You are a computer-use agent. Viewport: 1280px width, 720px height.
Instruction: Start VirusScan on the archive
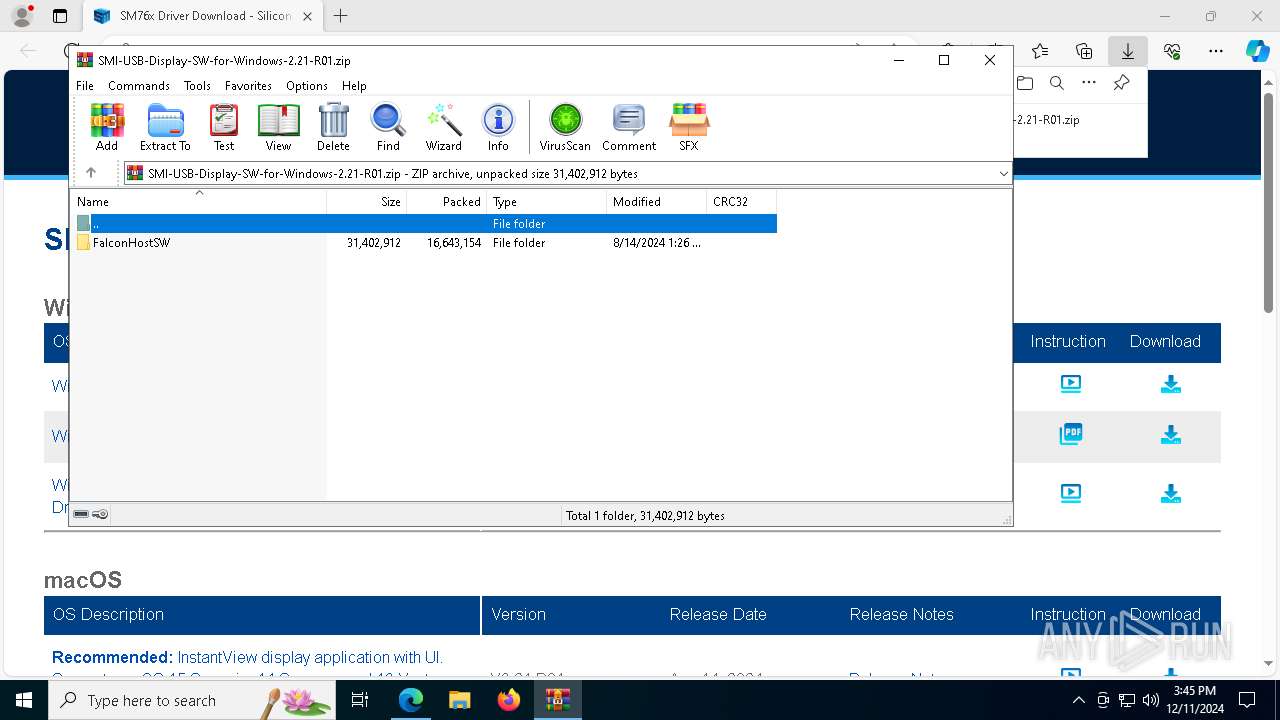[565, 127]
